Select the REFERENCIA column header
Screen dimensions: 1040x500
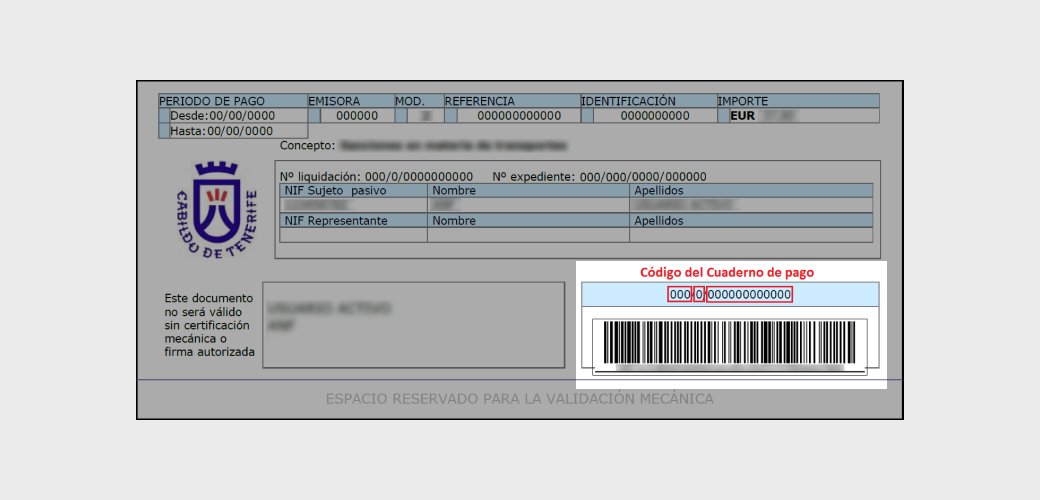coord(512,101)
